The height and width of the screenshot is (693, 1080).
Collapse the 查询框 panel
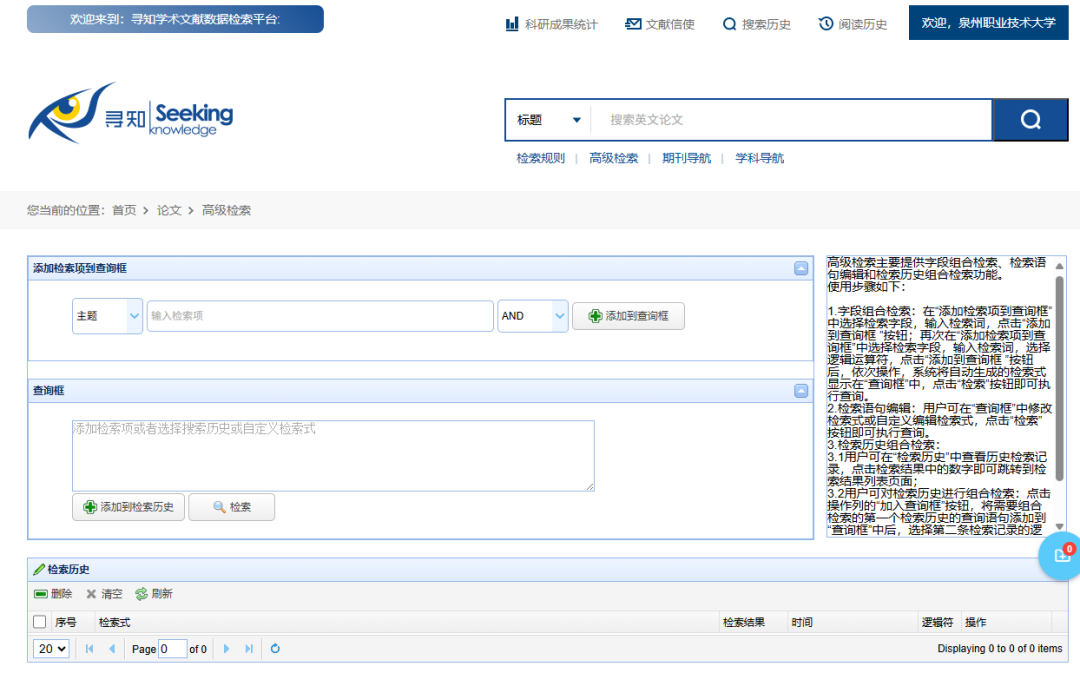pyautogui.click(x=801, y=391)
